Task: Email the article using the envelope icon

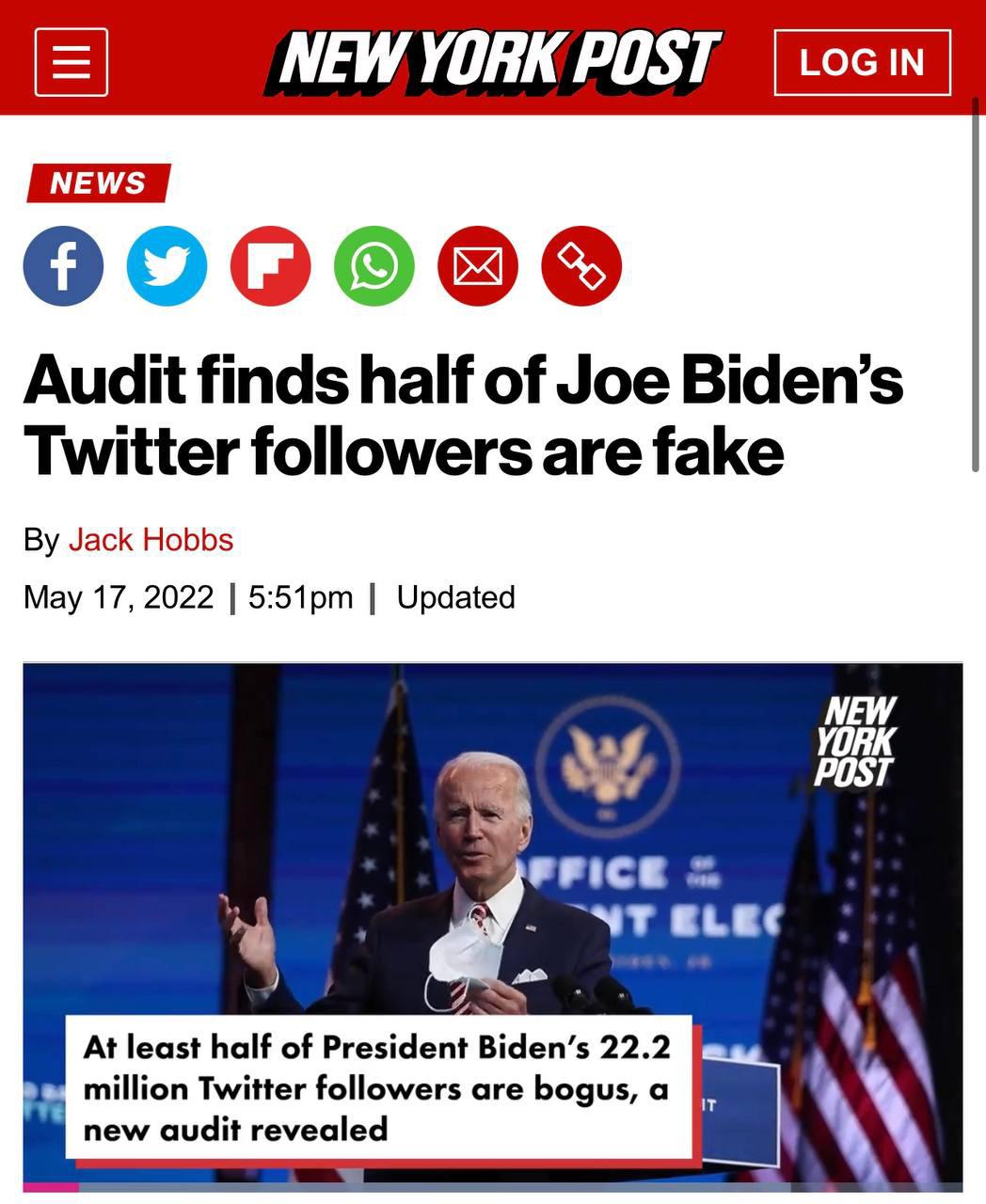Action: click(476, 265)
